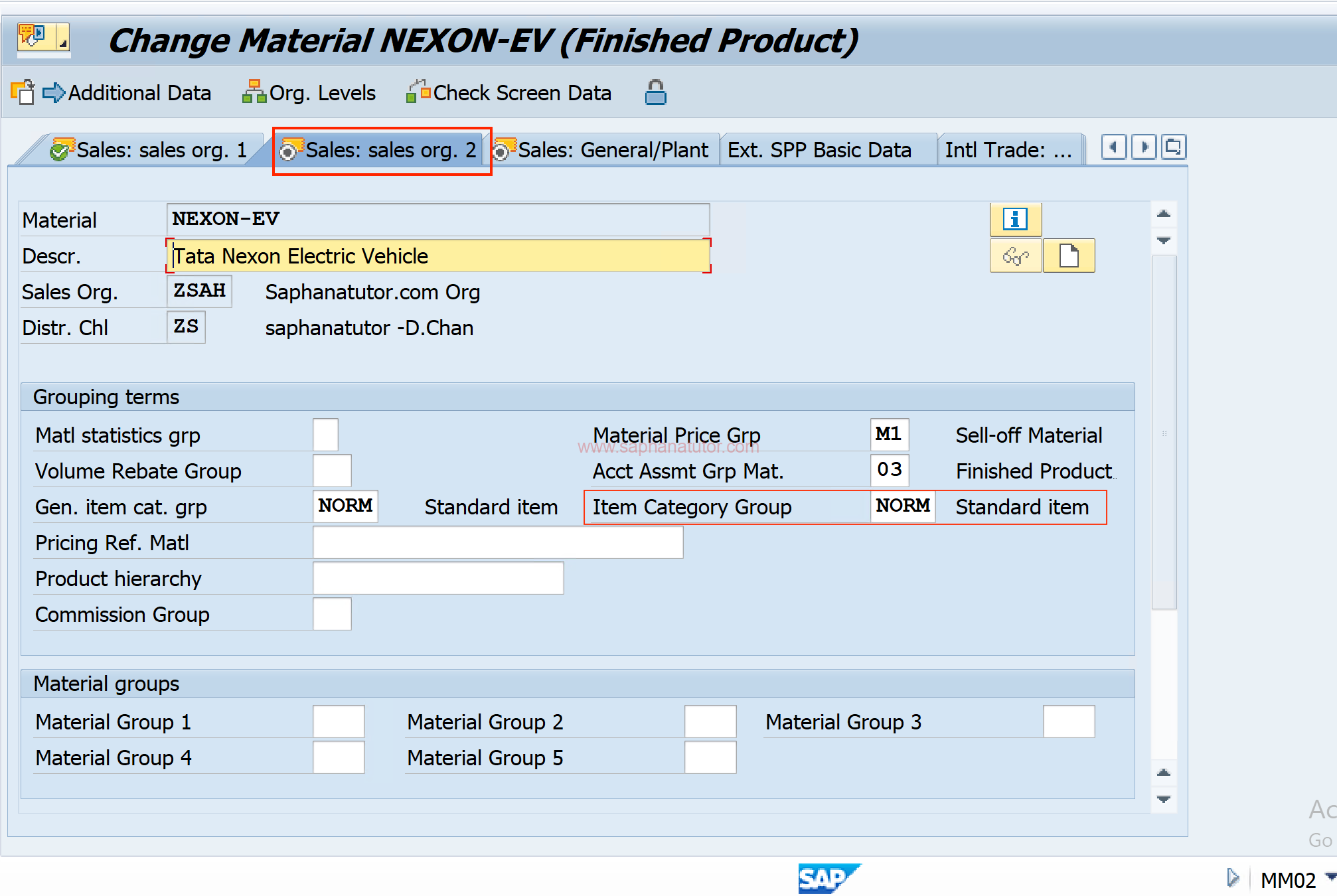This screenshot has height=896, width=1337.
Task: Open the tab list overview button
Action: [1173, 147]
